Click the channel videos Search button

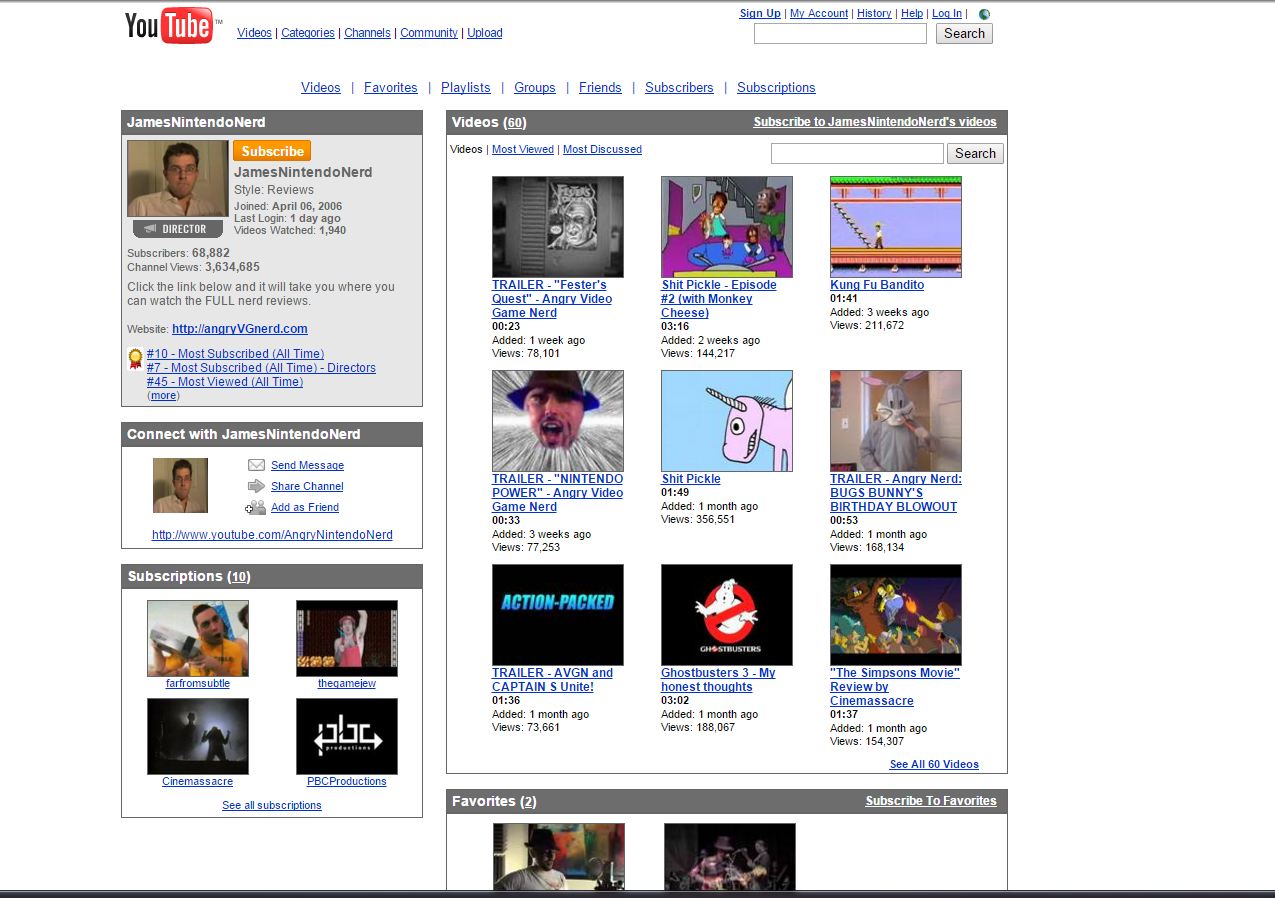click(x=975, y=153)
